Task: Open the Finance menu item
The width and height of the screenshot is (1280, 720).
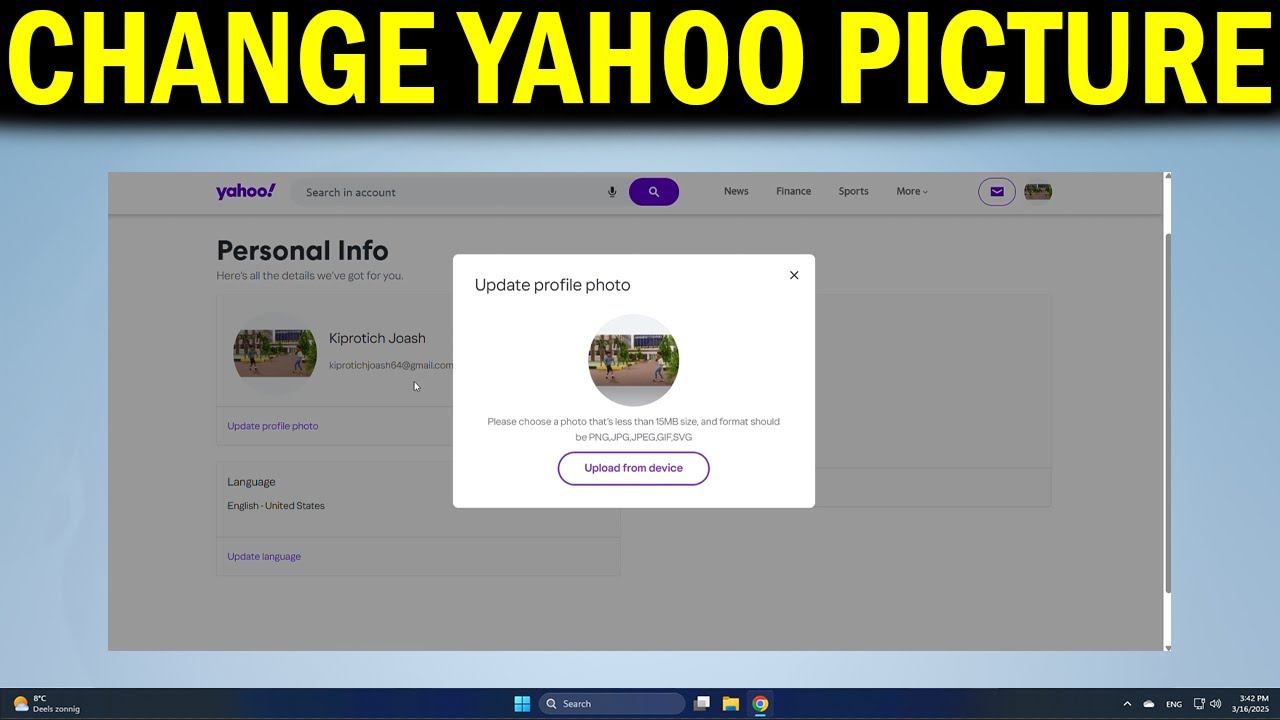Action: pos(794,191)
